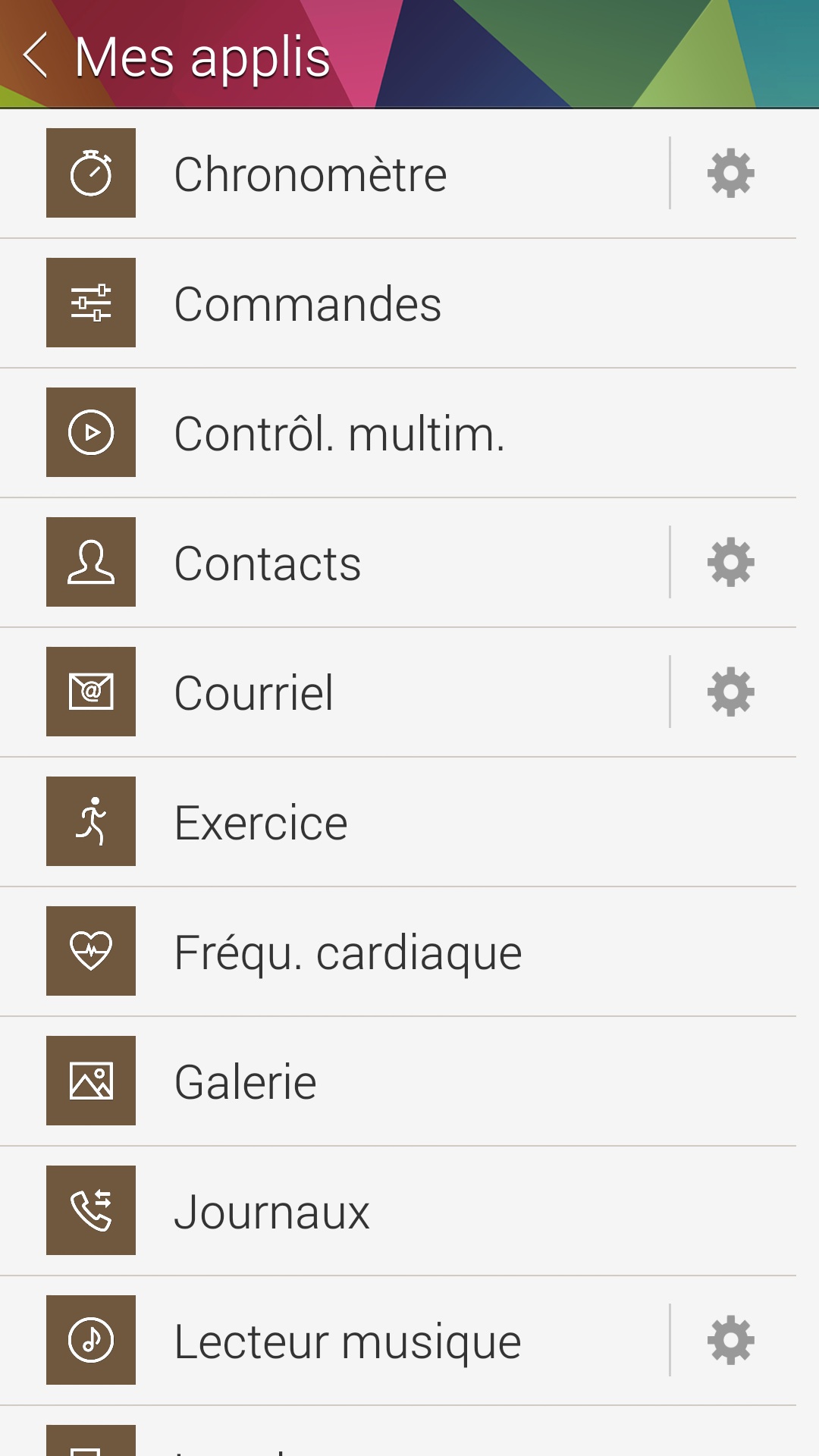The height and width of the screenshot is (1456, 819).
Task: Tap the Chronomètre stopwatch icon
Action: (91, 173)
